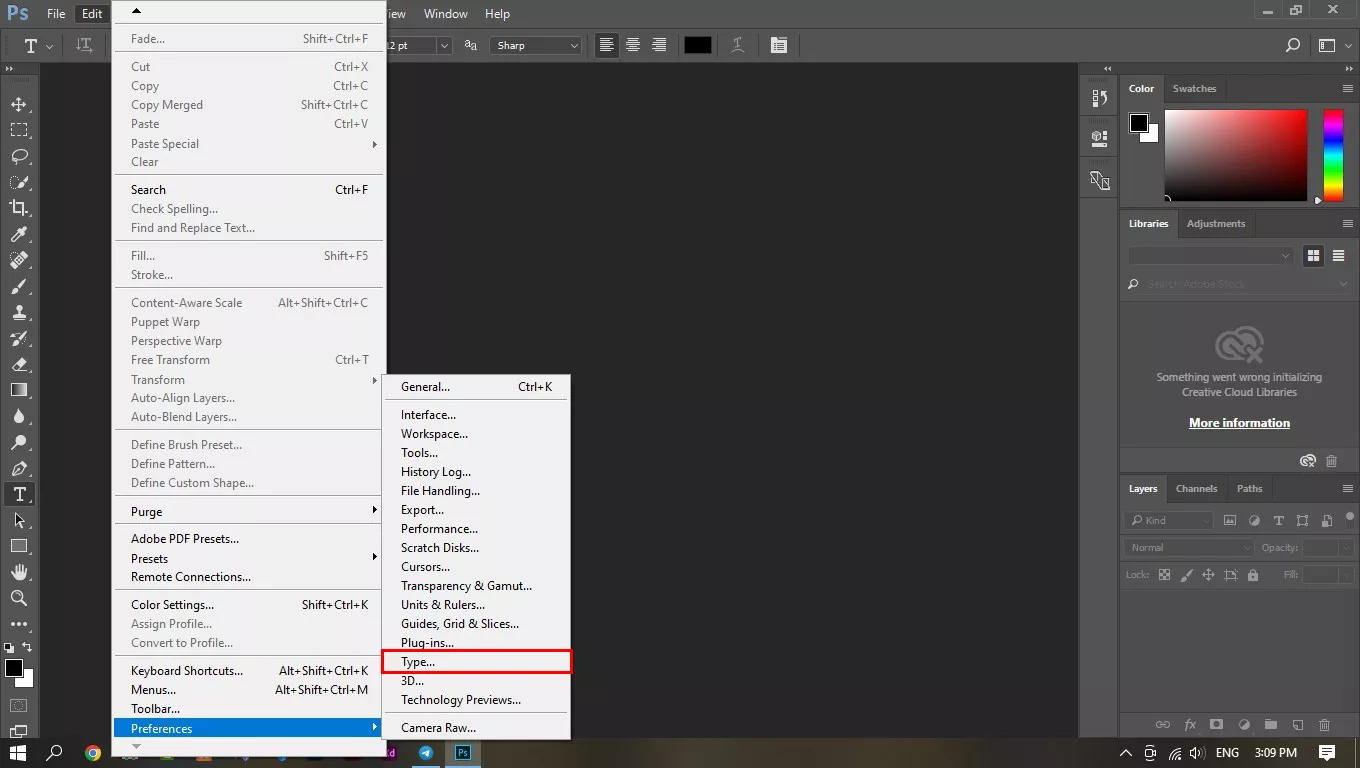Image resolution: width=1360 pixels, height=768 pixels.
Task: Click the text color swatch in options bar
Action: coord(697,45)
